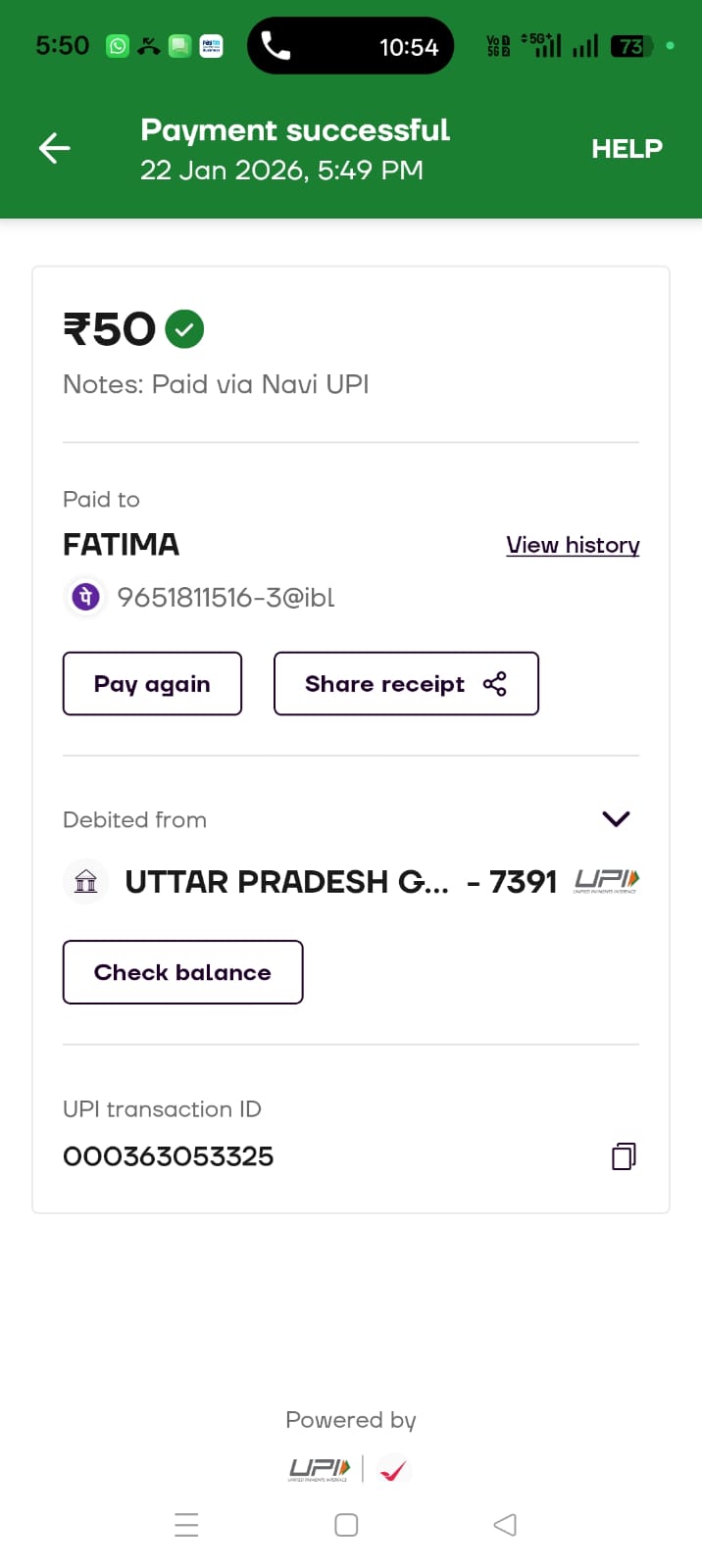Image resolution: width=702 pixels, height=1568 pixels.
Task: Tap the Share receipt button
Action: [406, 684]
